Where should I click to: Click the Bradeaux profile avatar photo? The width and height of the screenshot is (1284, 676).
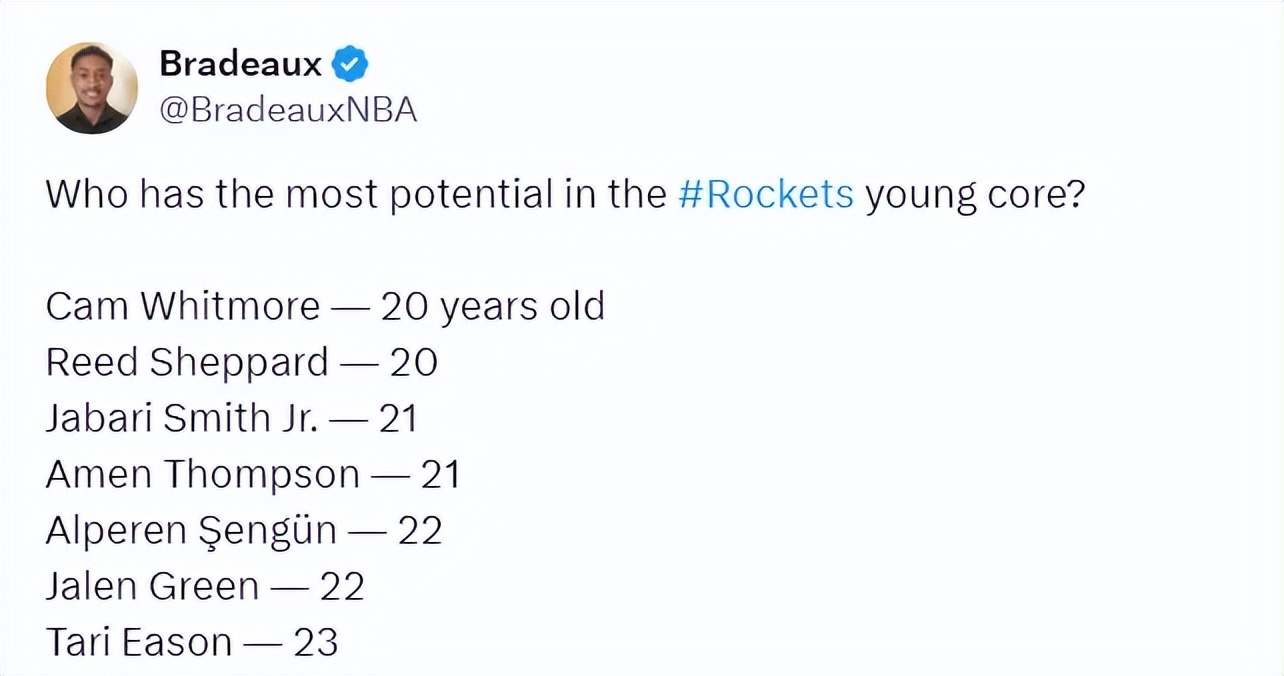pyautogui.click(x=92, y=88)
